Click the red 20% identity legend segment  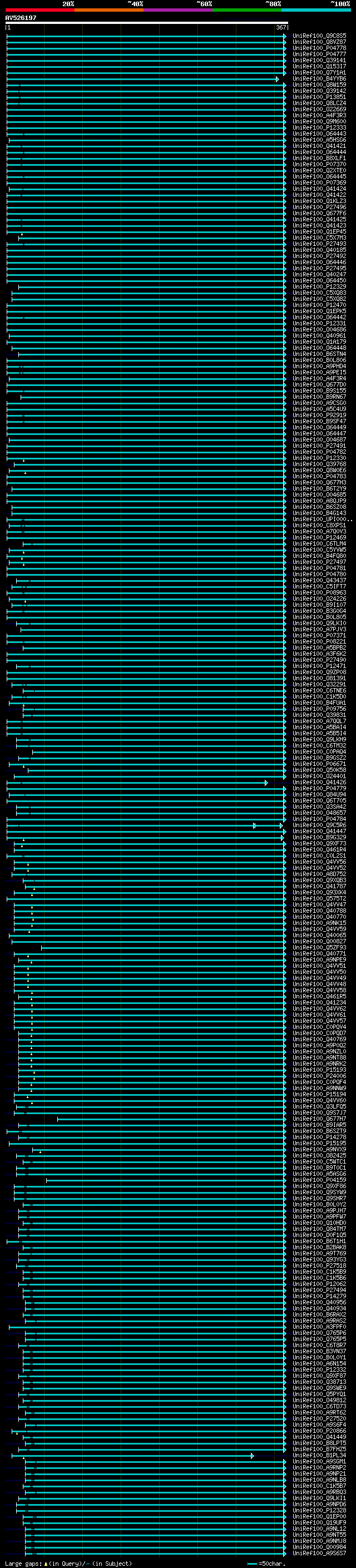39,10
